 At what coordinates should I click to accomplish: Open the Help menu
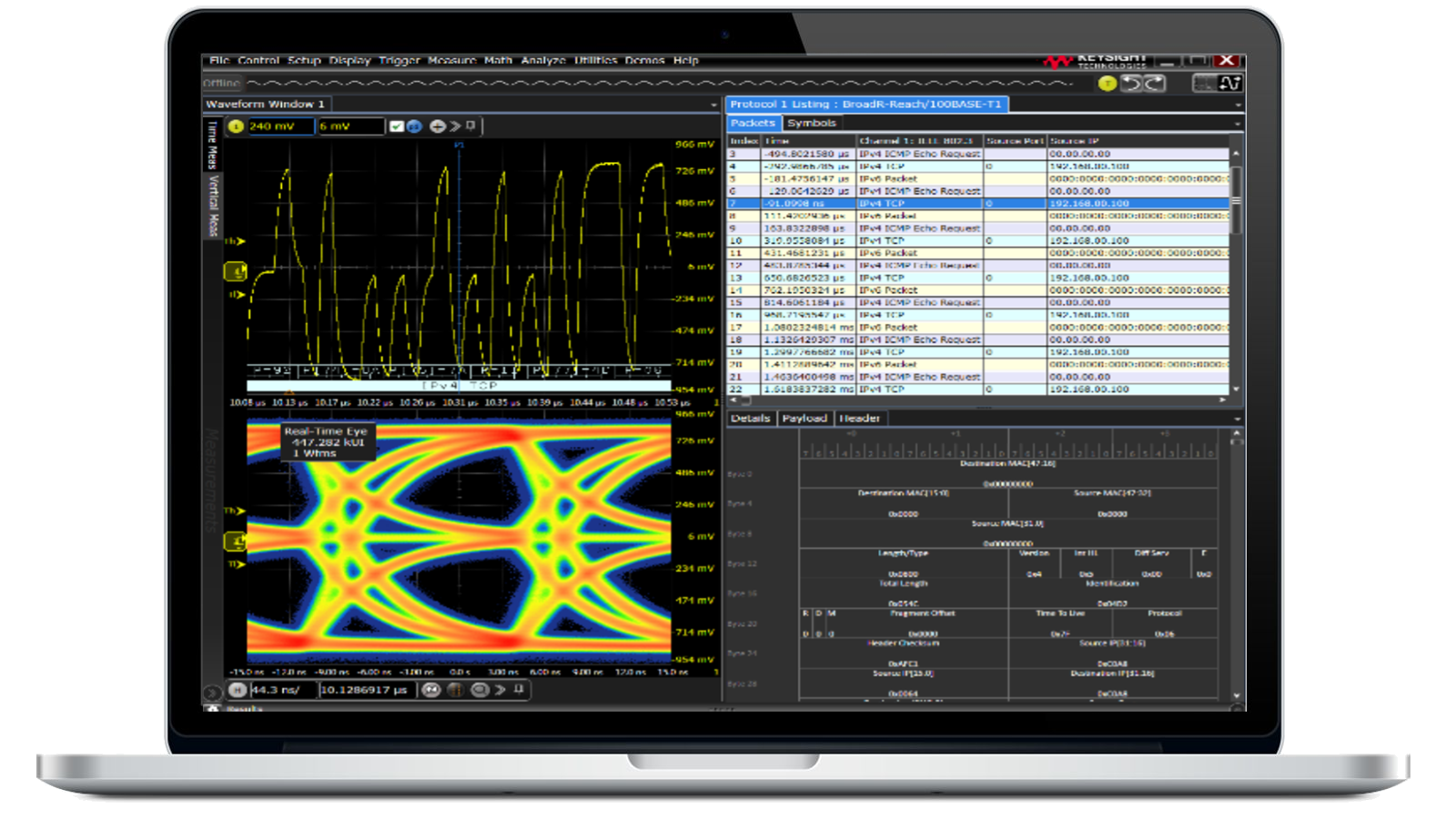[x=686, y=61]
